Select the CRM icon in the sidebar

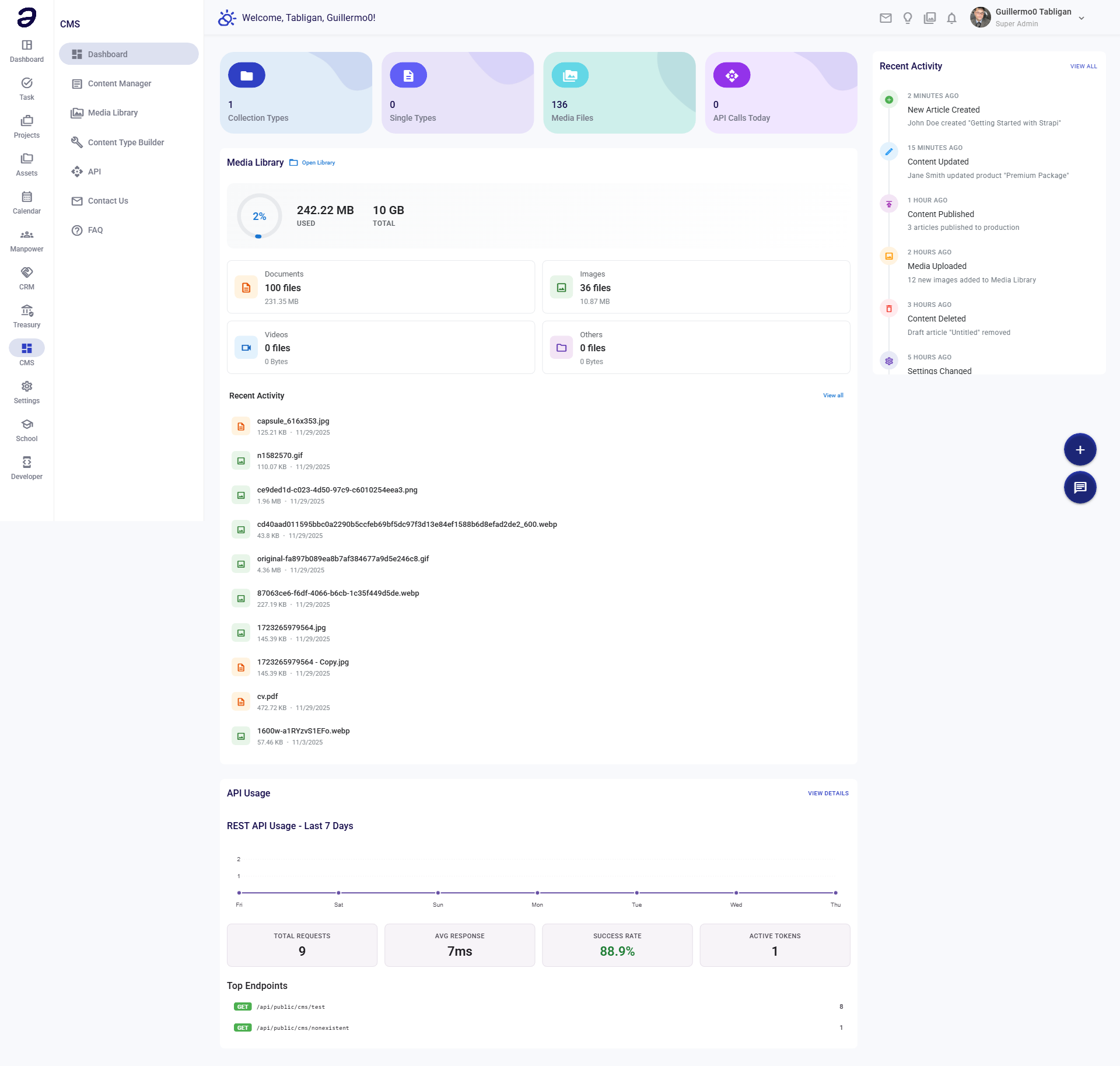point(27,272)
